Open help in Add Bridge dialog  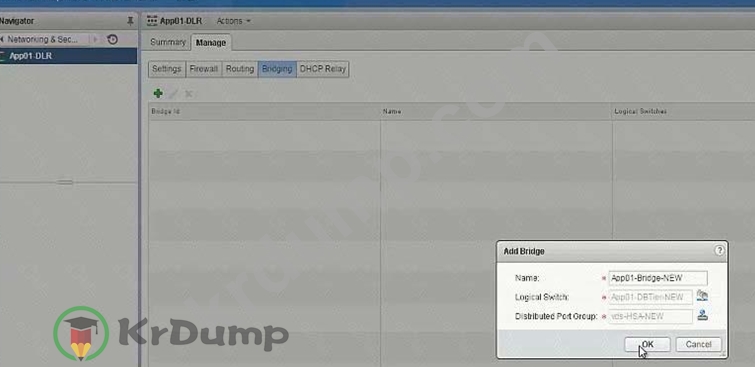point(719,250)
